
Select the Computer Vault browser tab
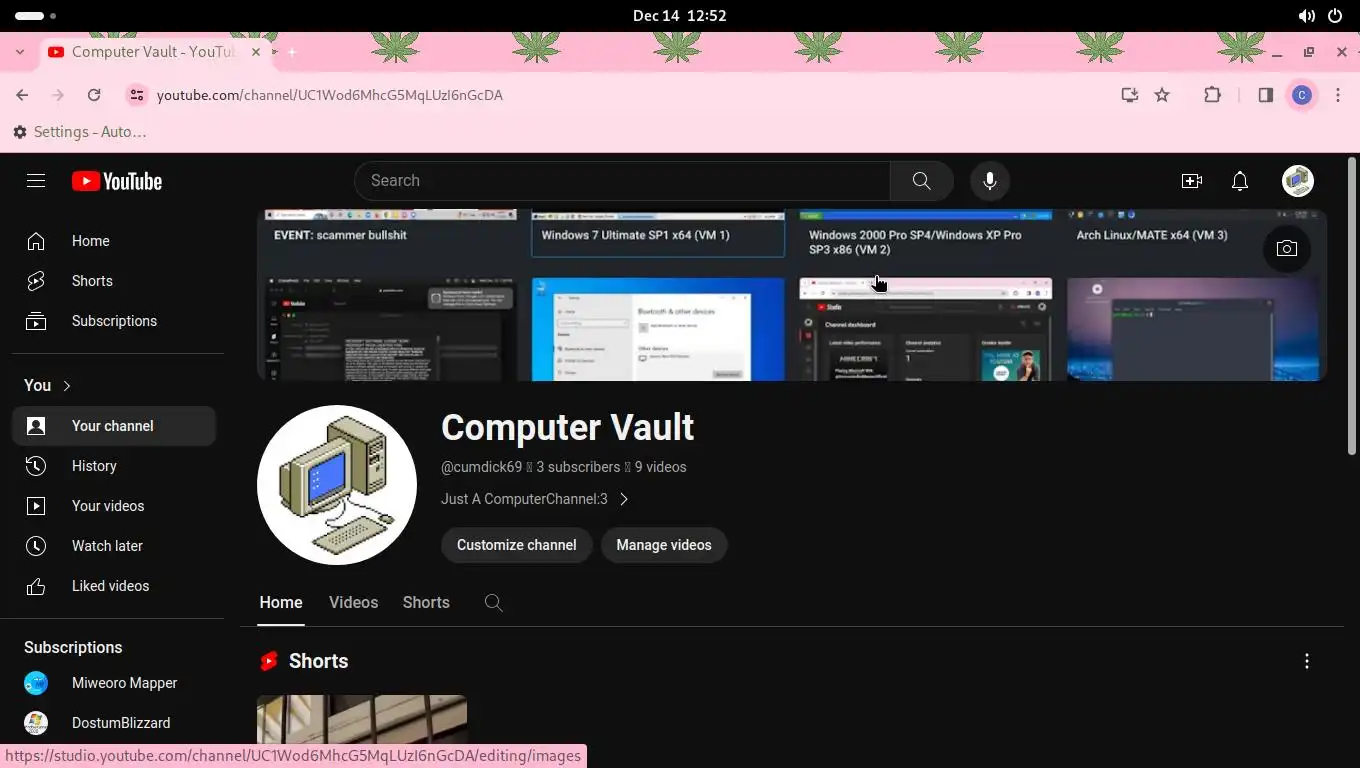pyautogui.click(x=155, y=52)
